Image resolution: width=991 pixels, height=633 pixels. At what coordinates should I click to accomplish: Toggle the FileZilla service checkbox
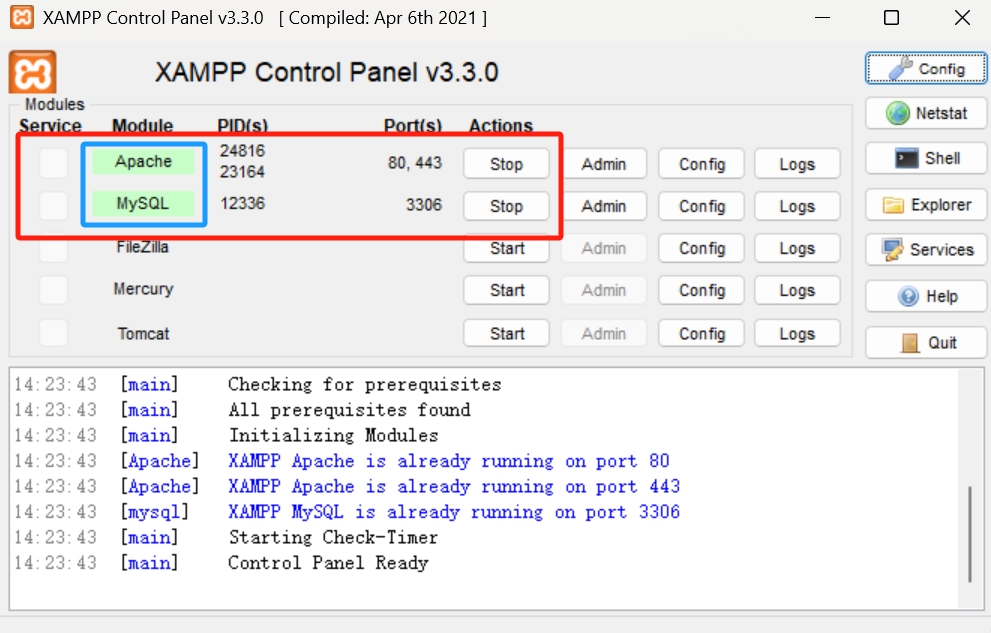53,250
